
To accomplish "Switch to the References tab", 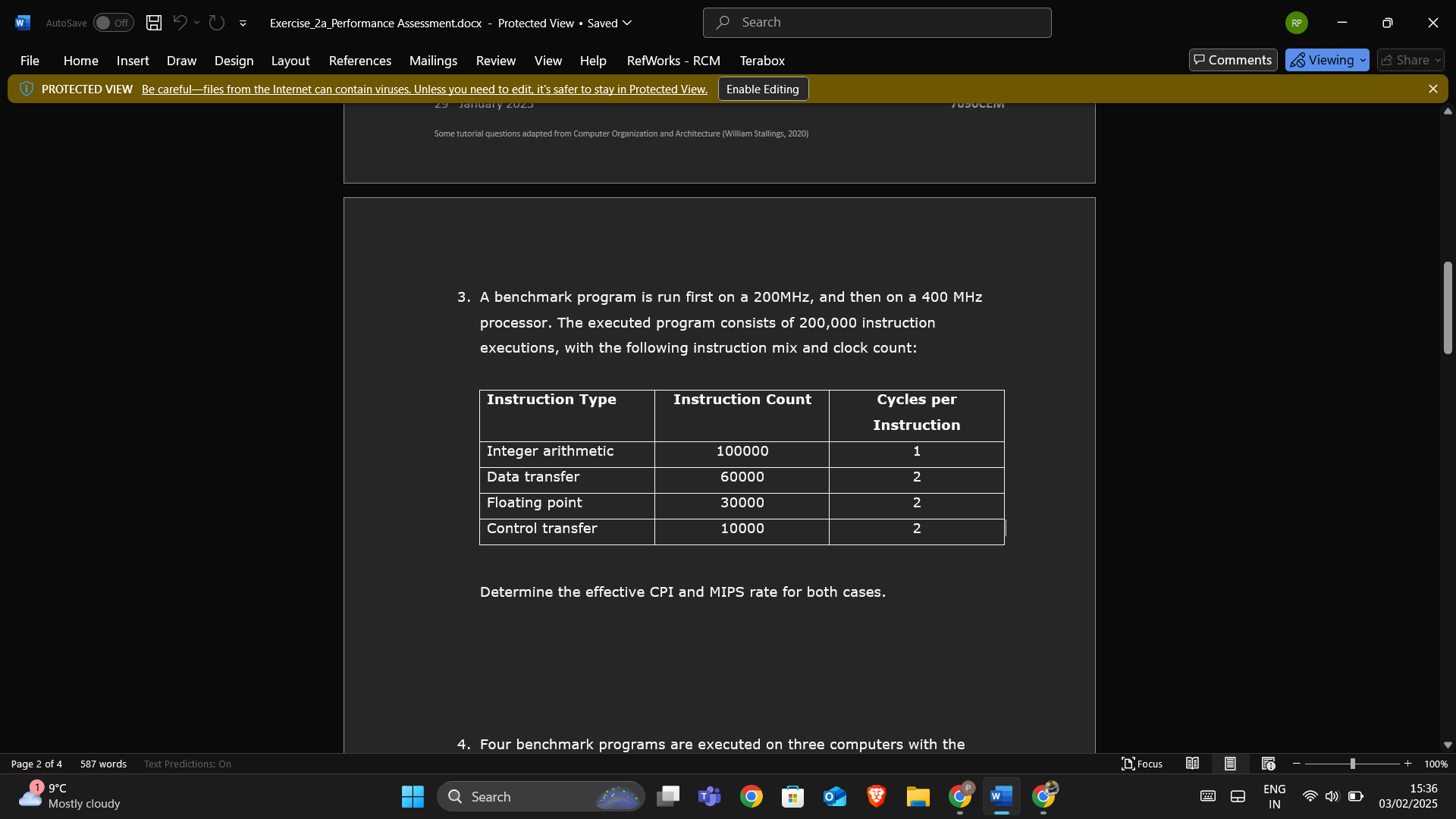I will tap(359, 61).
